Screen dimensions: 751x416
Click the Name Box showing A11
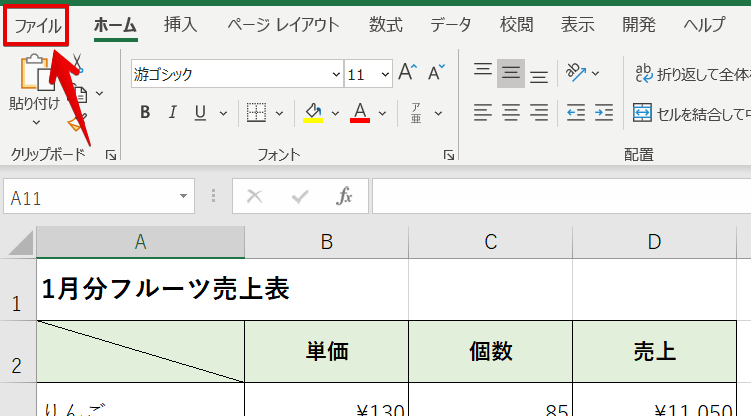coord(91,196)
